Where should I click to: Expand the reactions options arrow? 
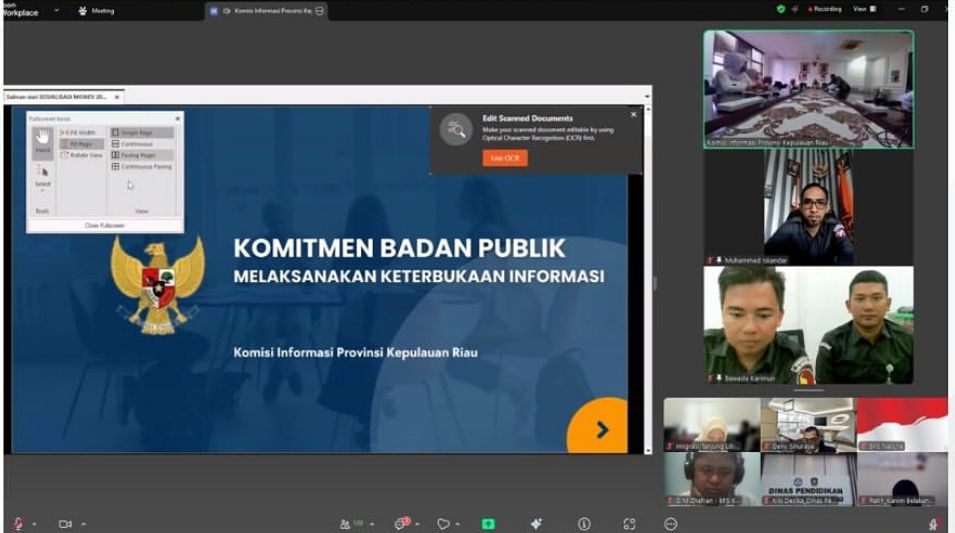point(457,524)
